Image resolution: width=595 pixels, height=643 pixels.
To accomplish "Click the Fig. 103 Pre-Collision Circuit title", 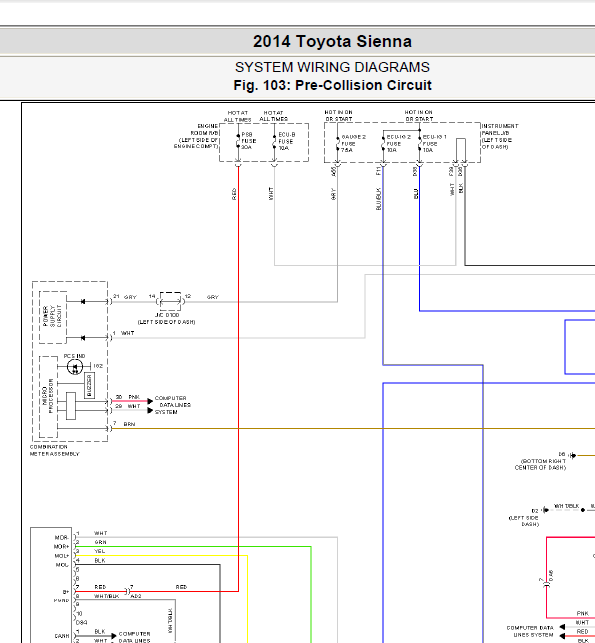I will 332,85.
